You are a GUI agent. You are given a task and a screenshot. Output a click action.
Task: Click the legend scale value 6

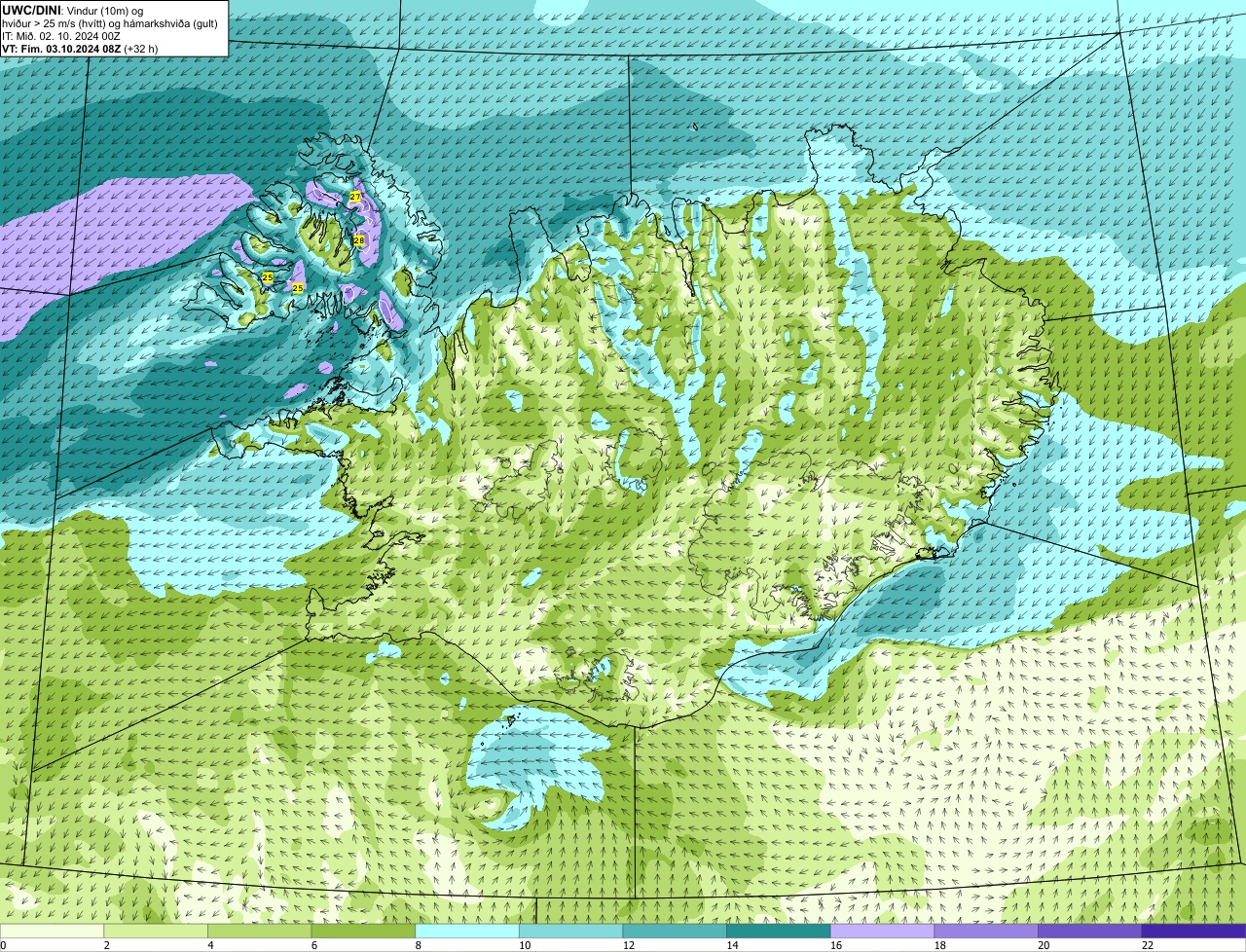tap(314, 945)
